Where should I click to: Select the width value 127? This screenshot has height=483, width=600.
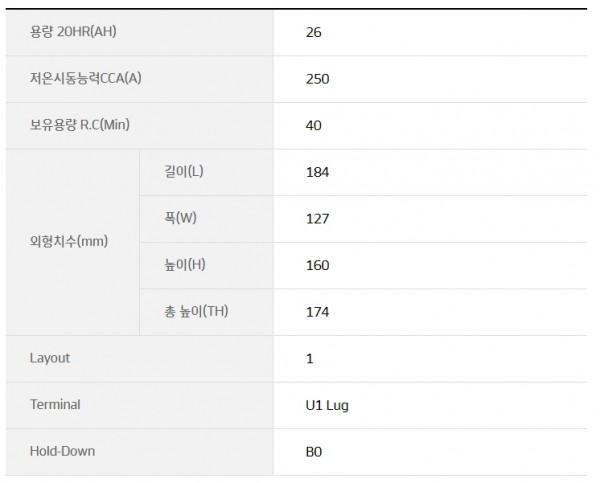tap(317, 219)
